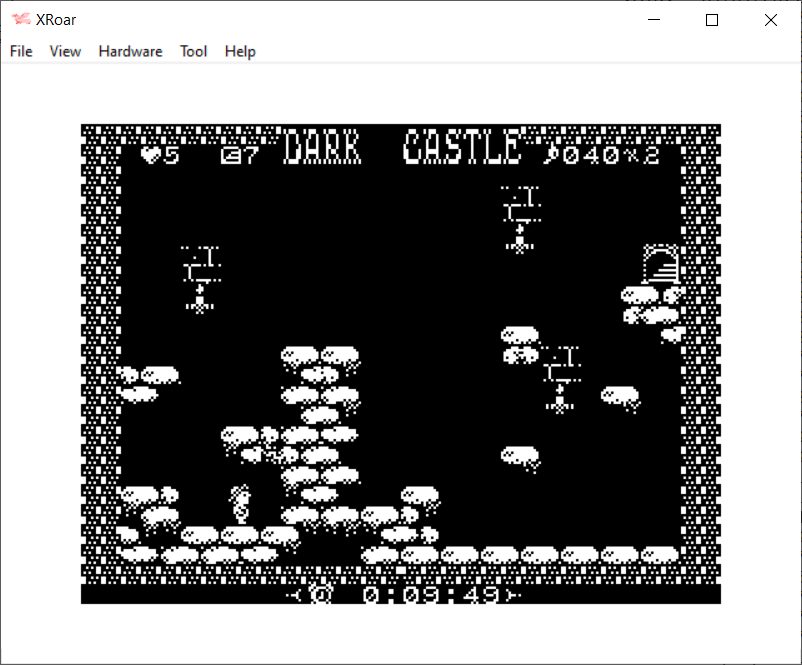Image resolution: width=802 pixels, height=665 pixels.
Task: Click the XRoar app icon in title bar
Action: click(21, 20)
